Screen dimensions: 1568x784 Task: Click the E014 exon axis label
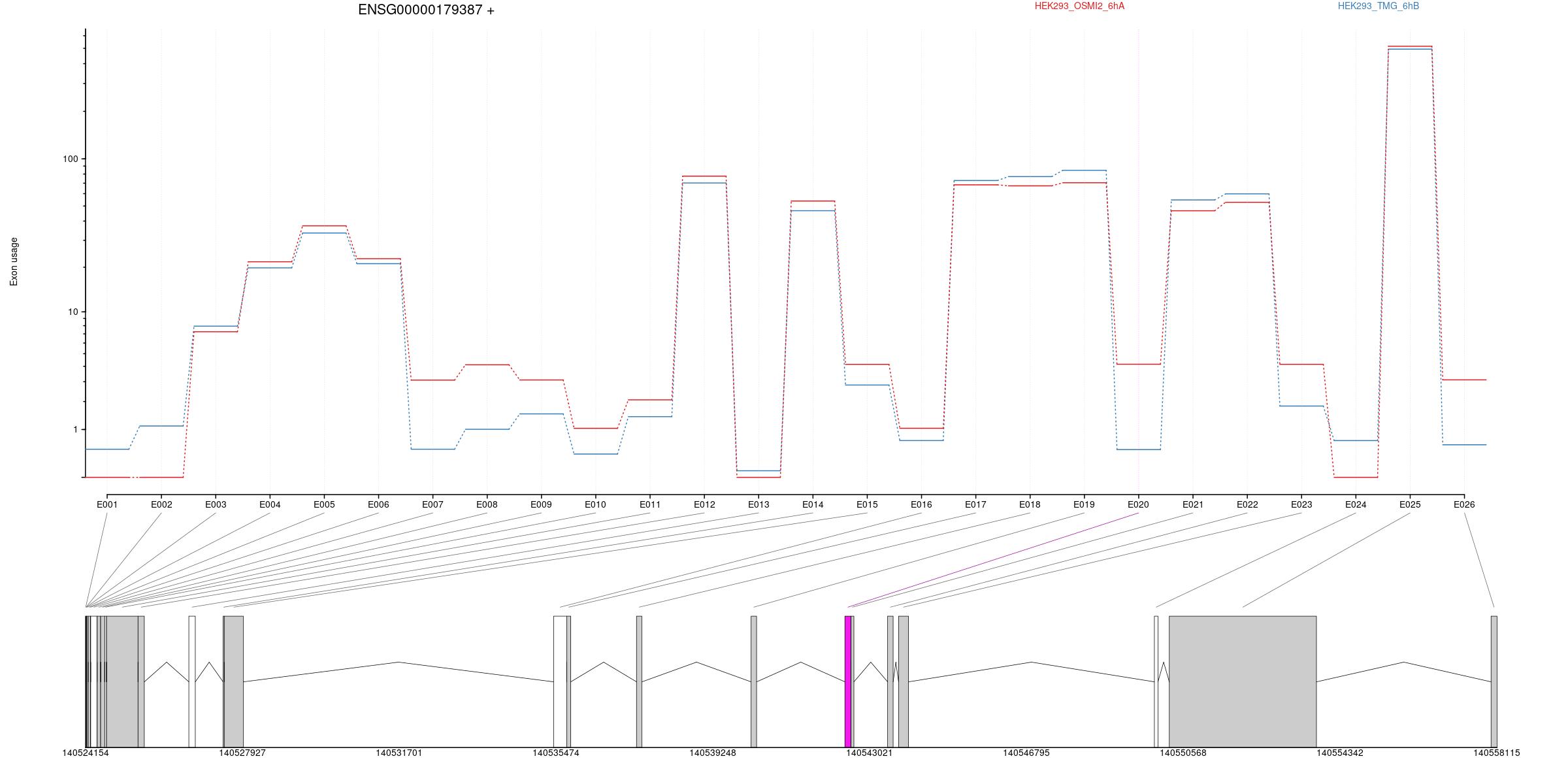(x=813, y=504)
